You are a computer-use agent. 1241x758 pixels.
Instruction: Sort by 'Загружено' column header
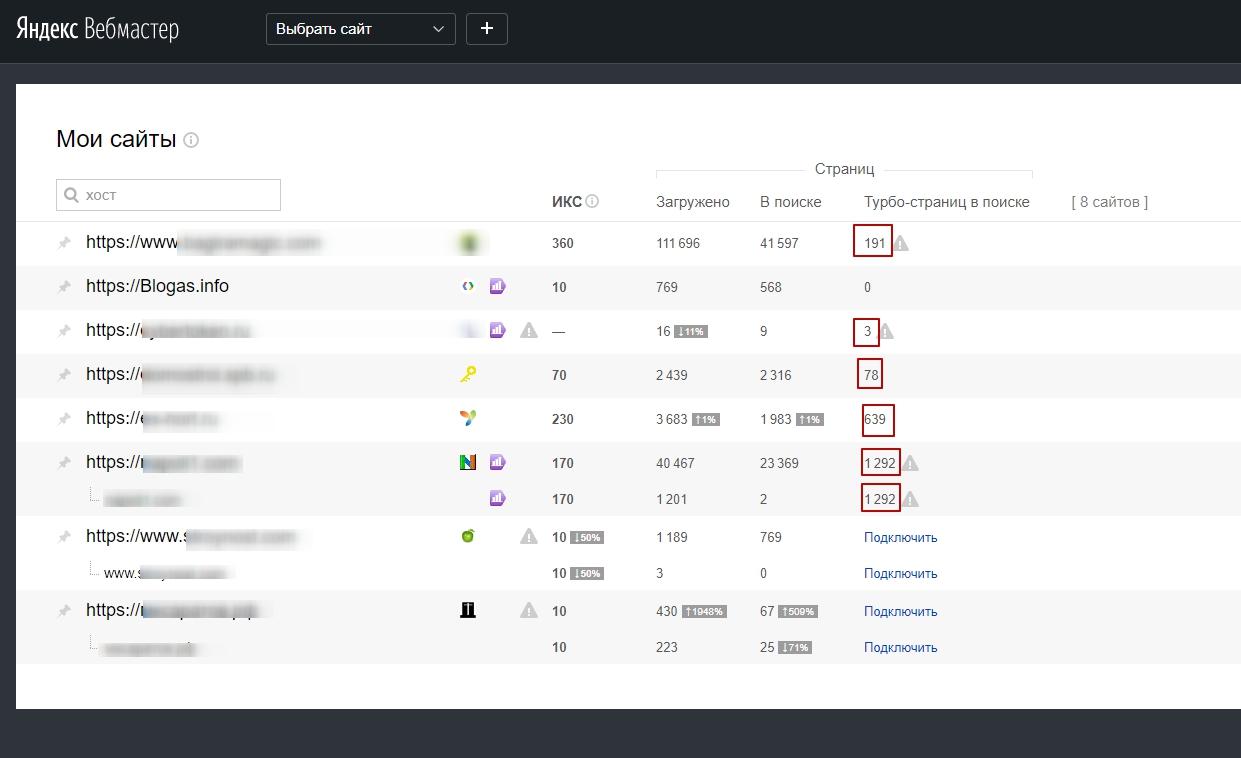(x=692, y=202)
